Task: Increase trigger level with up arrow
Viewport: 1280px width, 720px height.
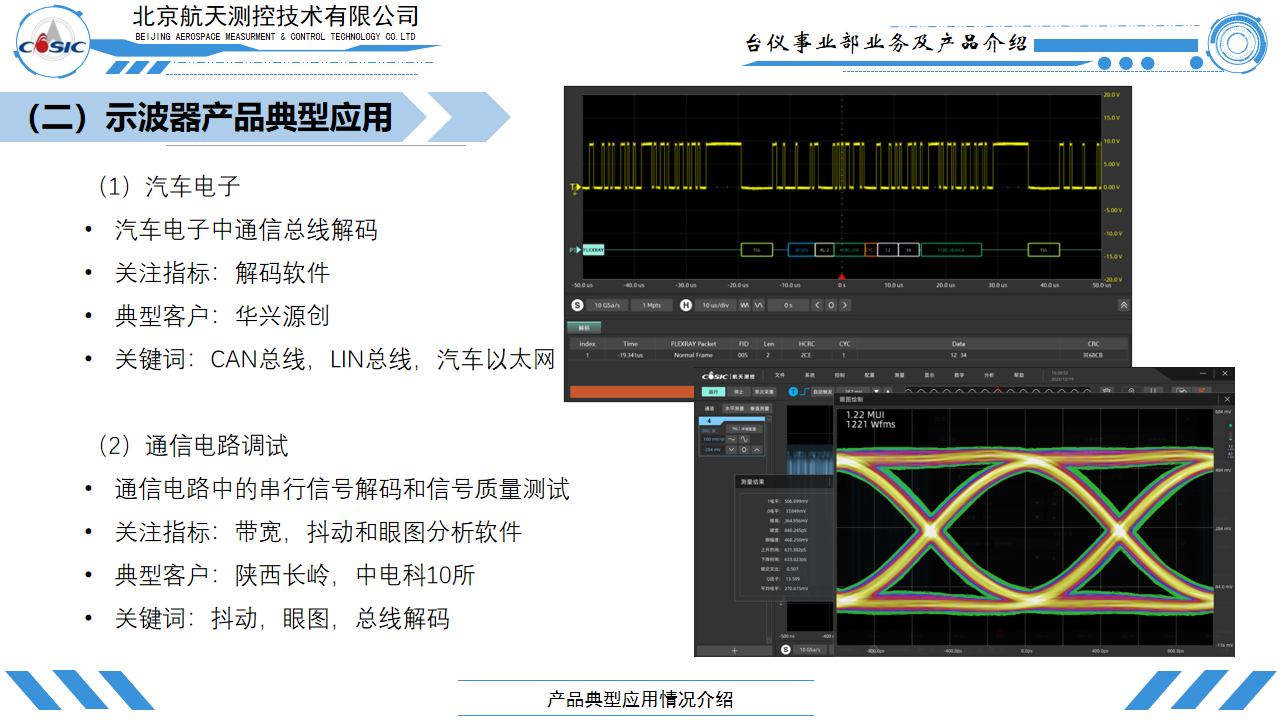Action: tap(888, 391)
